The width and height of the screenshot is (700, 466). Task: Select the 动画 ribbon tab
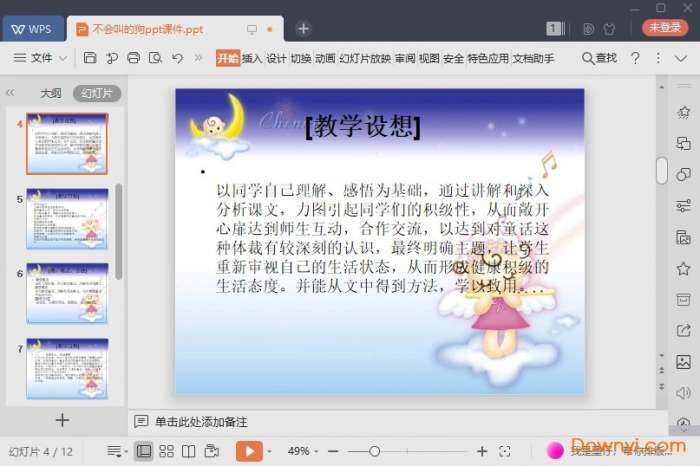coord(325,58)
